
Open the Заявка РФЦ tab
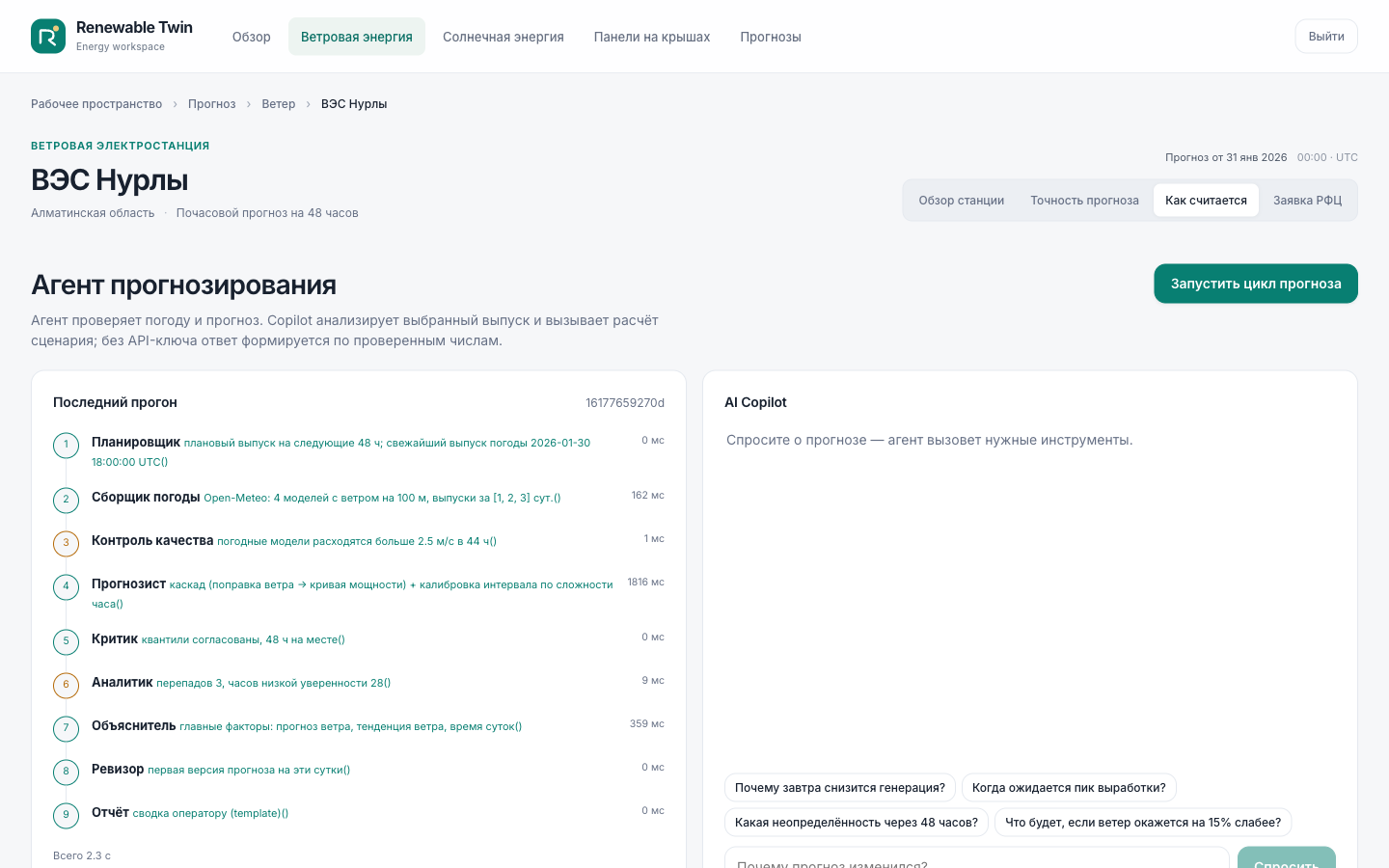click(x=1308, y=201)
